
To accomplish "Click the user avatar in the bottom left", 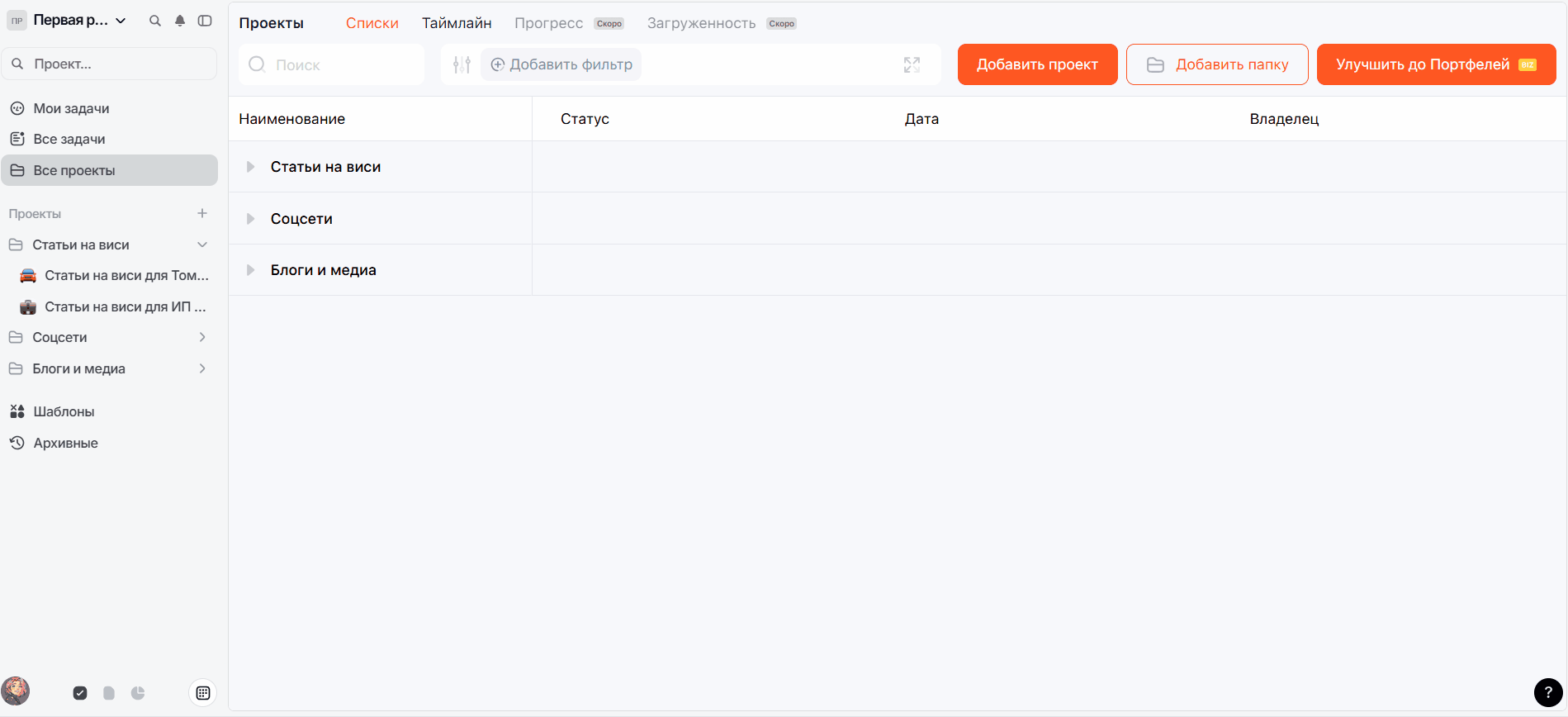I will pos(16,691).
